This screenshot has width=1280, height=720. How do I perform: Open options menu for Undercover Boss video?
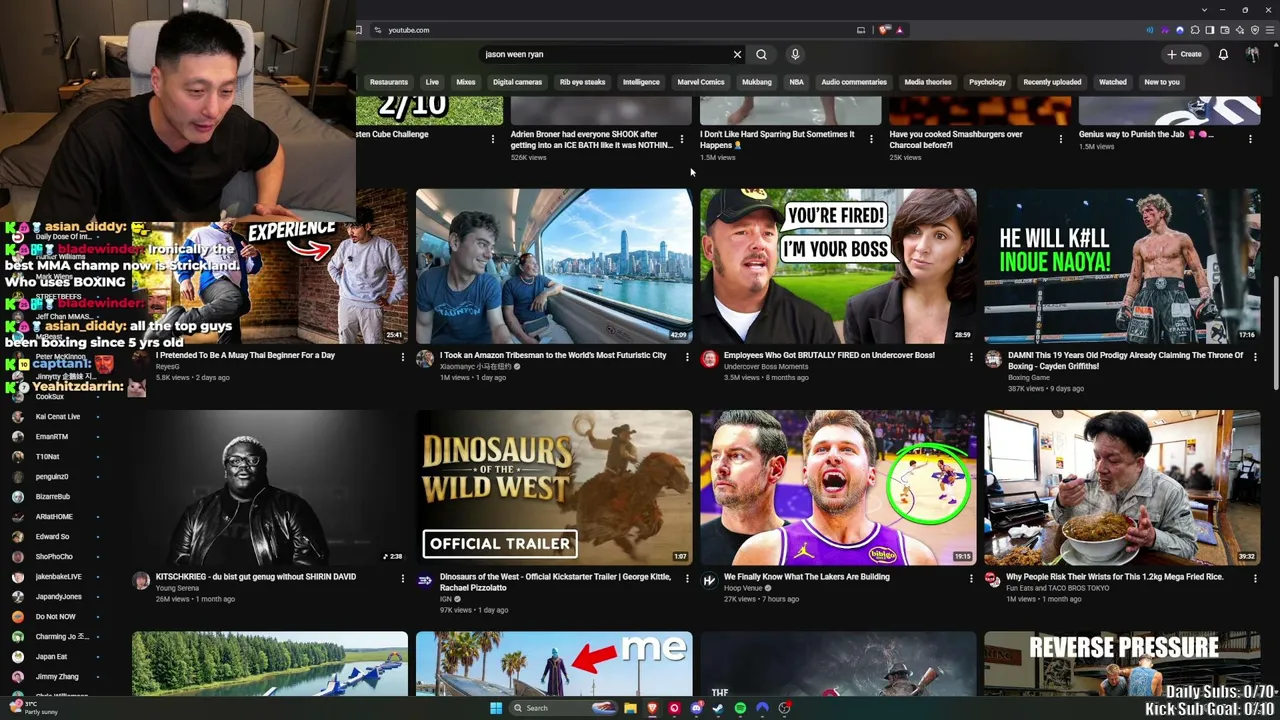pyautogui.click(x=971, y=357)
